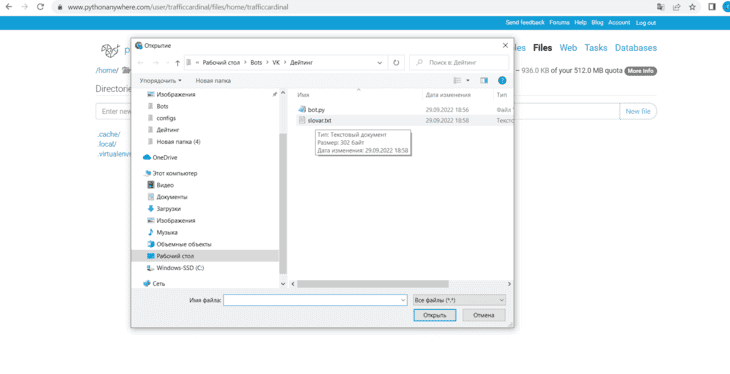Expand the Упорядочить dropdown menu
This screenshot has width=730, height=374.
pos(160,81)
